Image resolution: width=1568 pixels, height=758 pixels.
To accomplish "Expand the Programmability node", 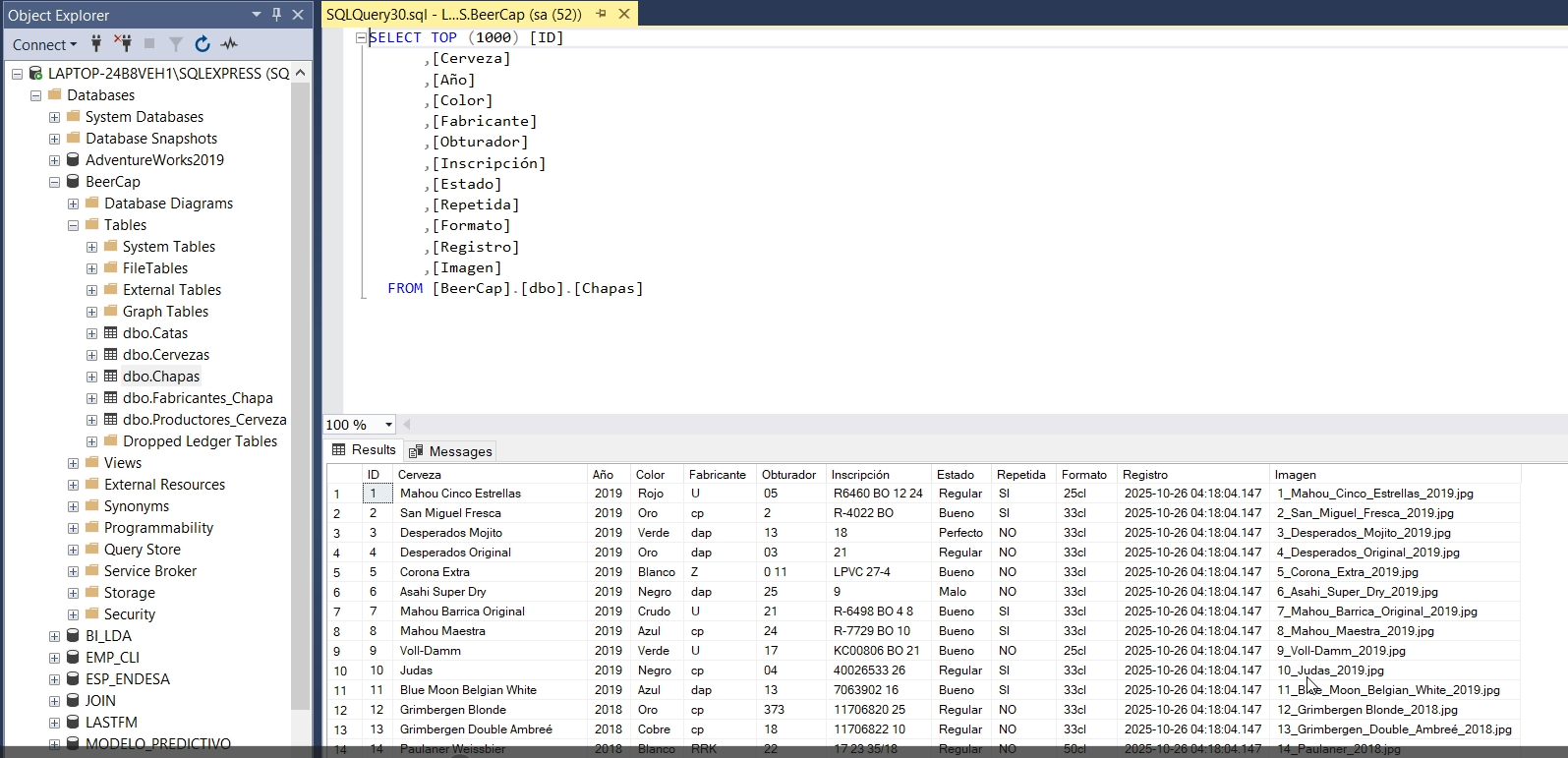I will coord(73,528).
